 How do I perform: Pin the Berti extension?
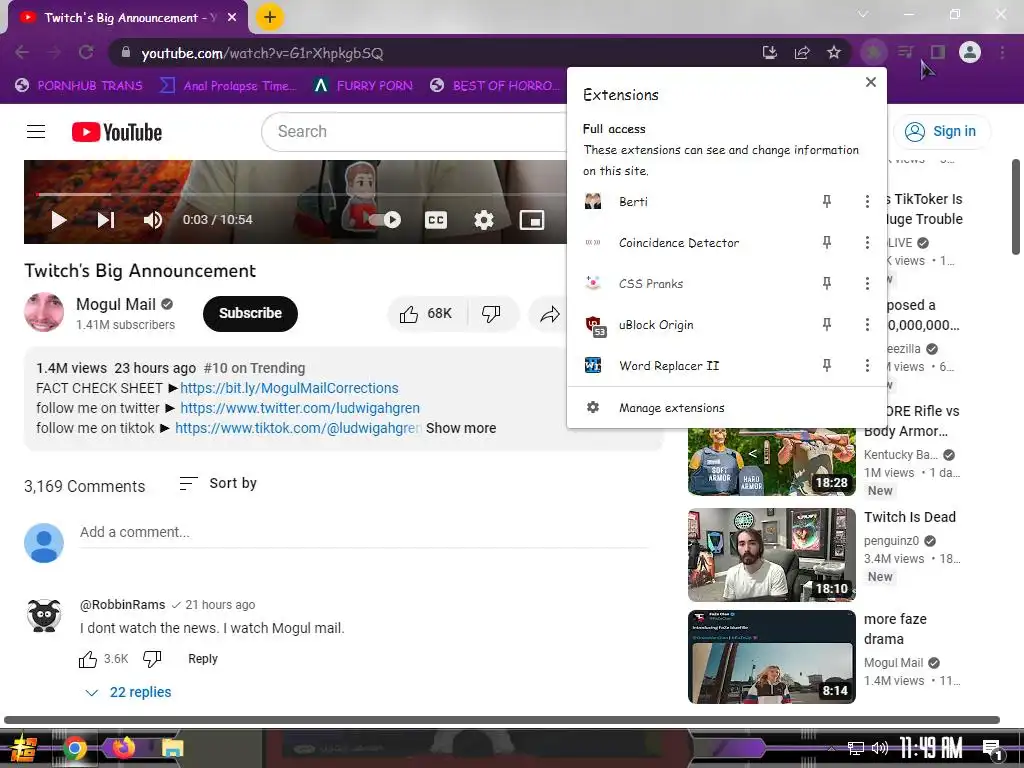coord(827,201)
